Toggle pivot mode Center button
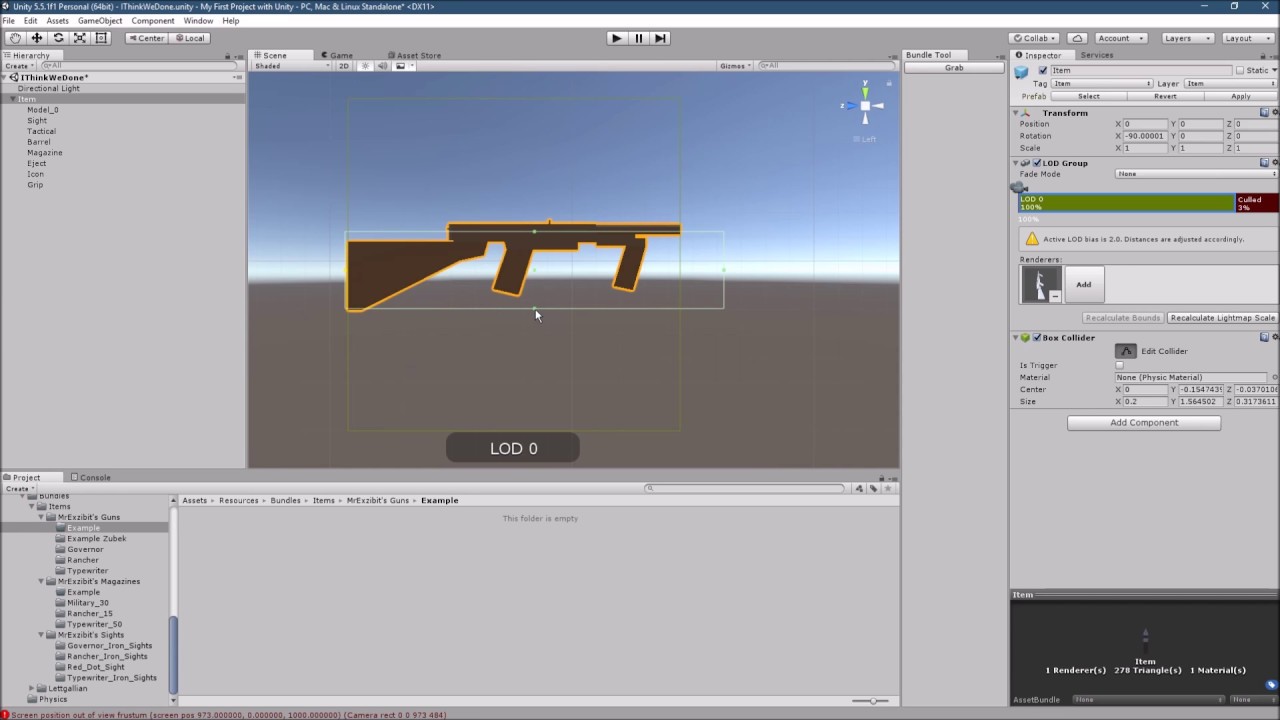Screen dimensions: 1280x720 [146, 38]
